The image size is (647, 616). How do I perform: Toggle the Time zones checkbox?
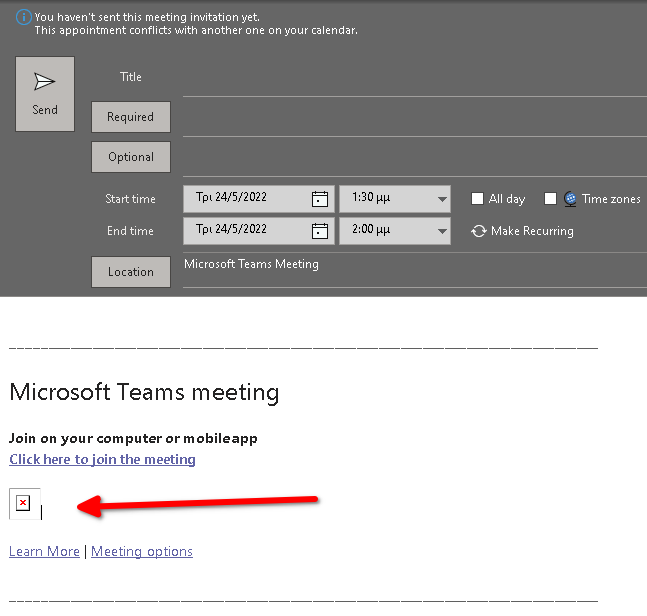pos(550,198)
